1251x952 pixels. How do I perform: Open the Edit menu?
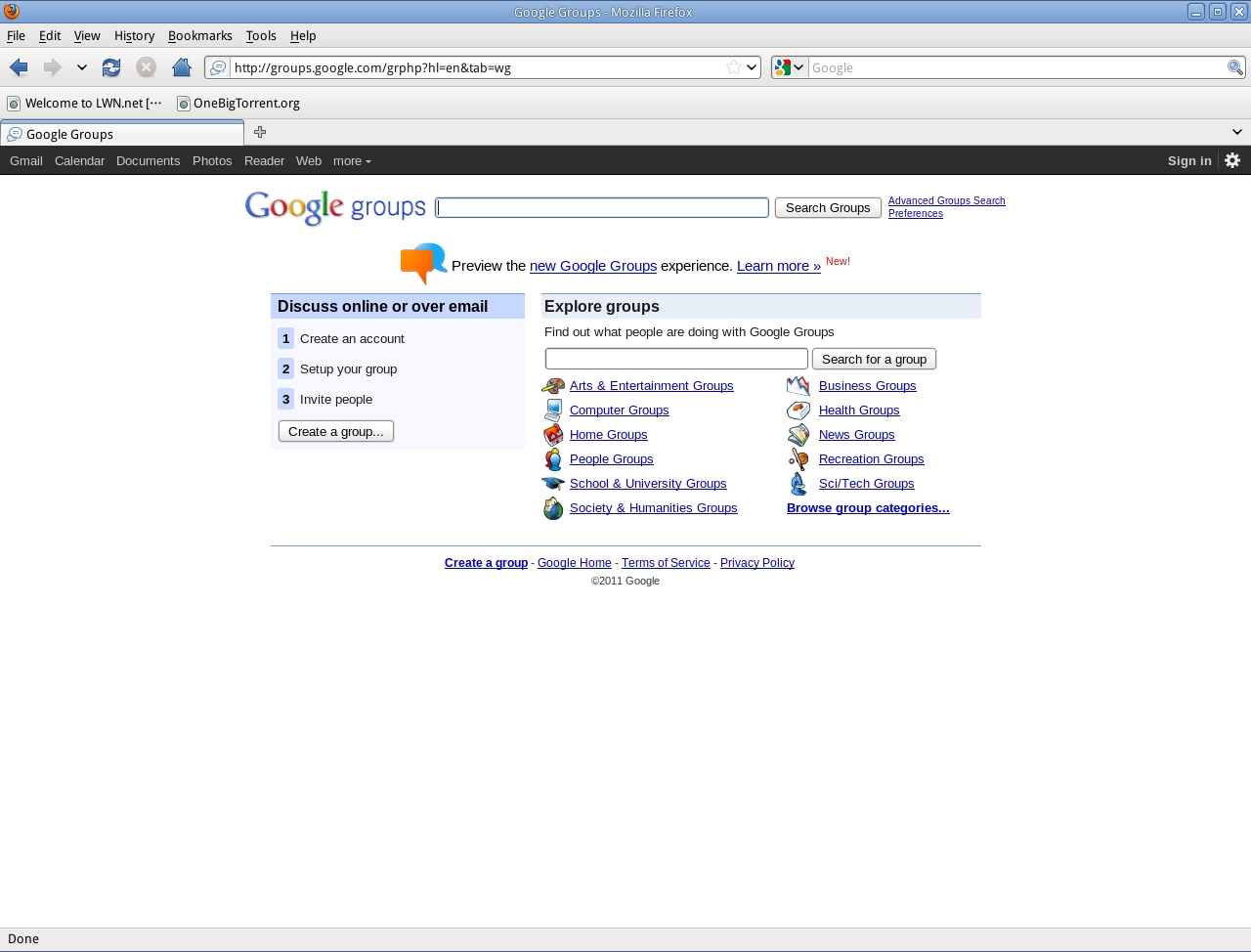tap(50, 35)
